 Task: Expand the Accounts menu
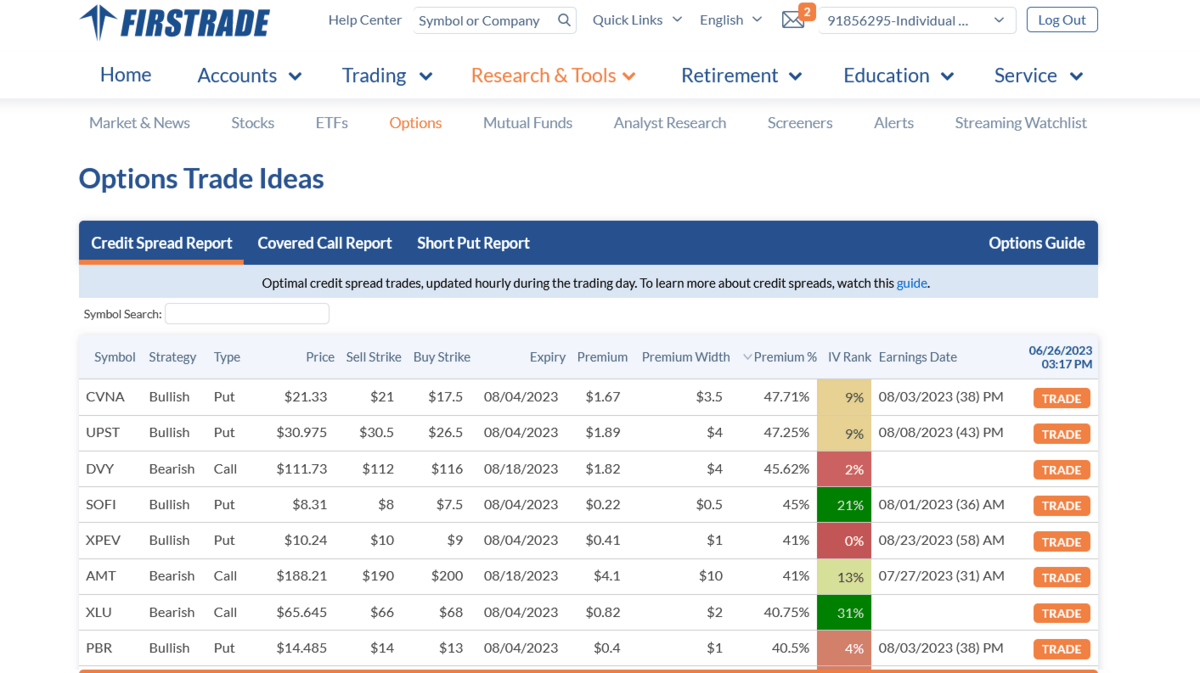point(249,75)
